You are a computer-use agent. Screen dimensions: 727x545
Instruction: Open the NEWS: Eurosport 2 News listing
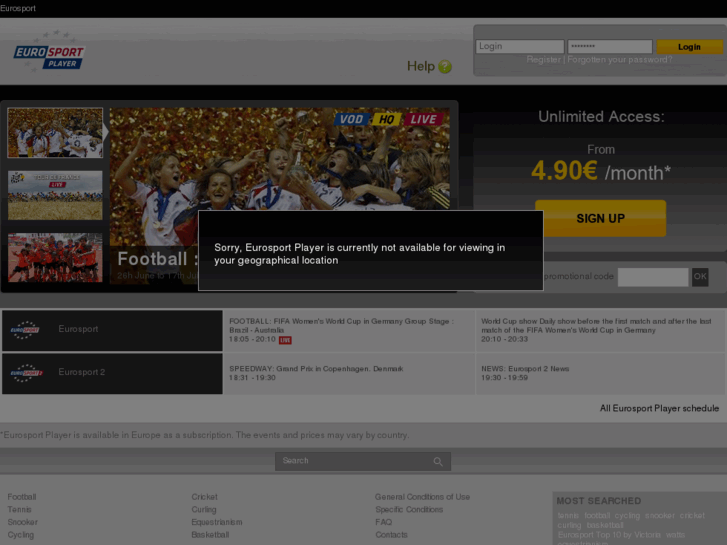click(600, 373)
